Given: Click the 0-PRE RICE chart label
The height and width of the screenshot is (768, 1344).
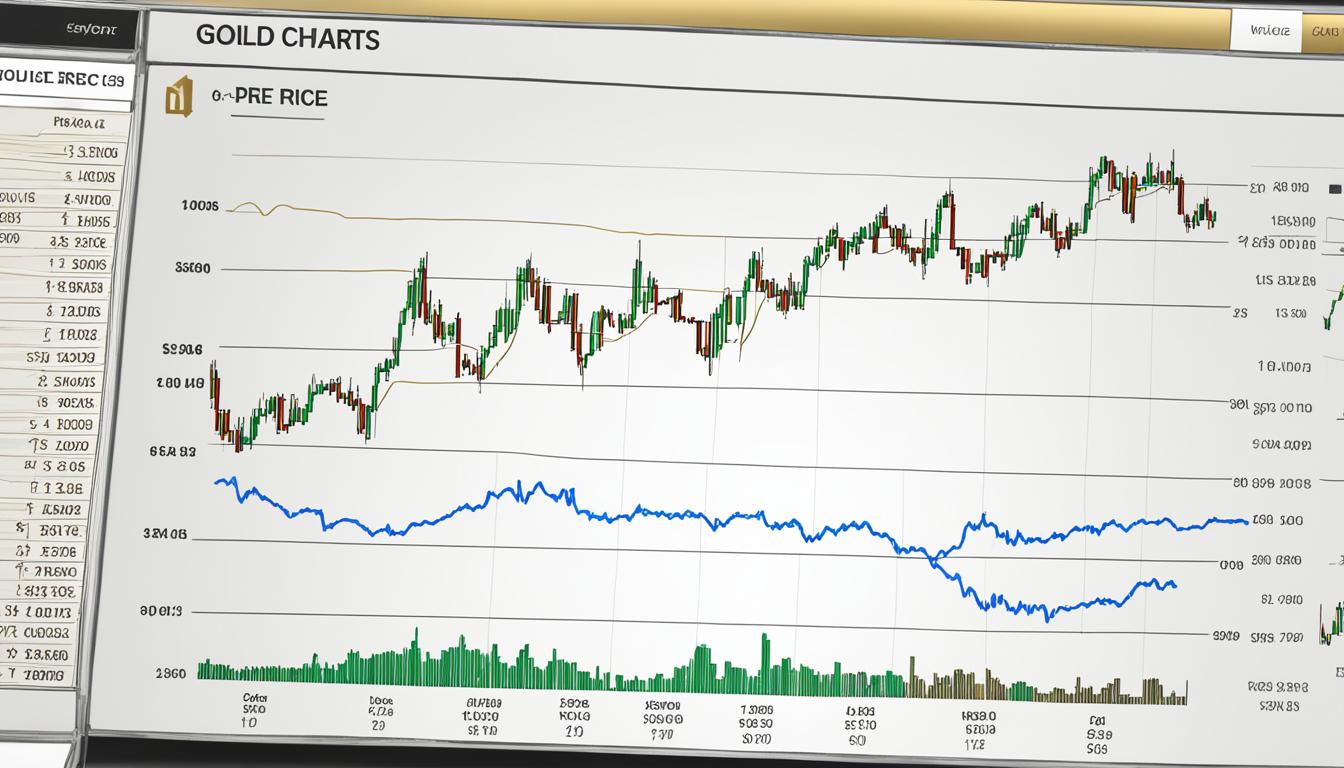Looking at the screenshot, I should [270, 98].
